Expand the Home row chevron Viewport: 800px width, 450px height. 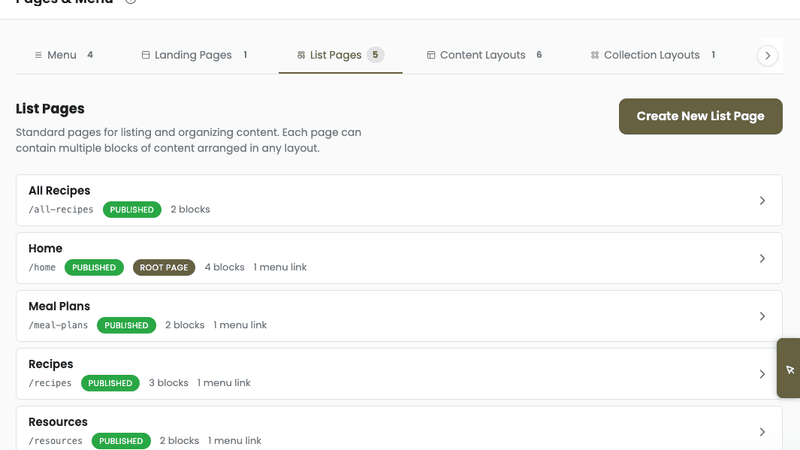click(x=762, y=258)
